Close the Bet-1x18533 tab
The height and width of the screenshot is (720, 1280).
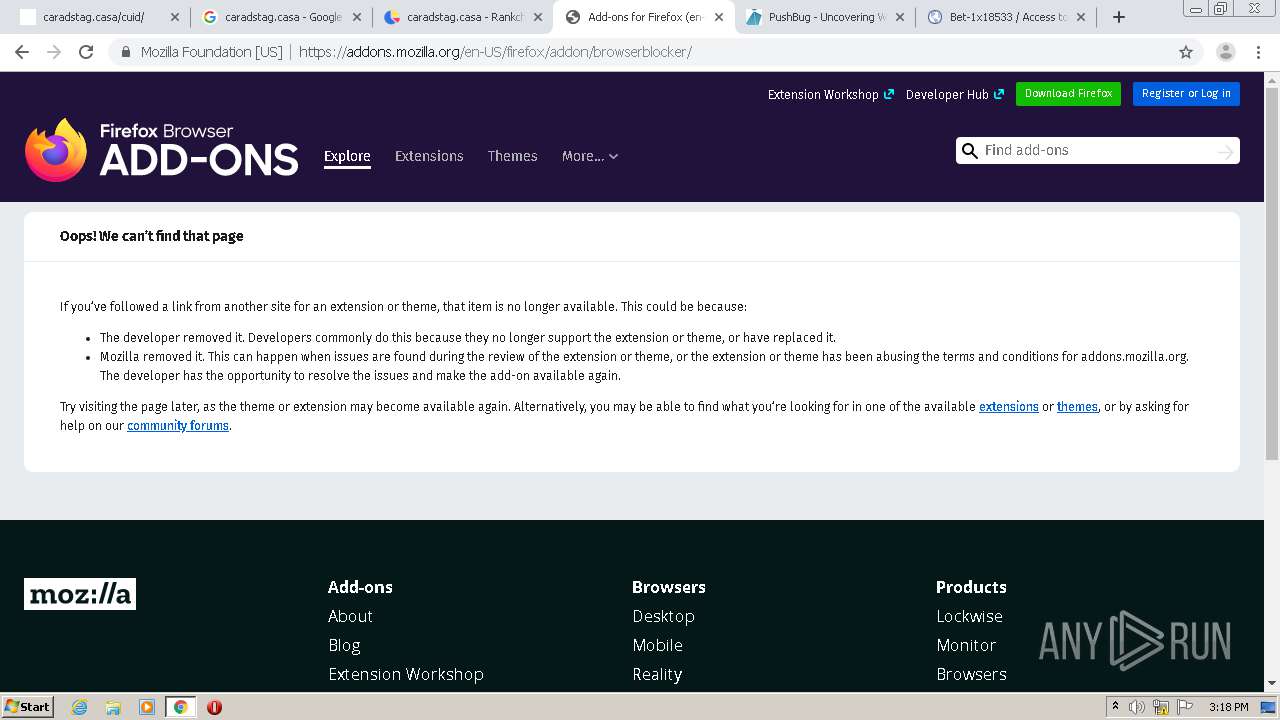(x=1081, y=17)
